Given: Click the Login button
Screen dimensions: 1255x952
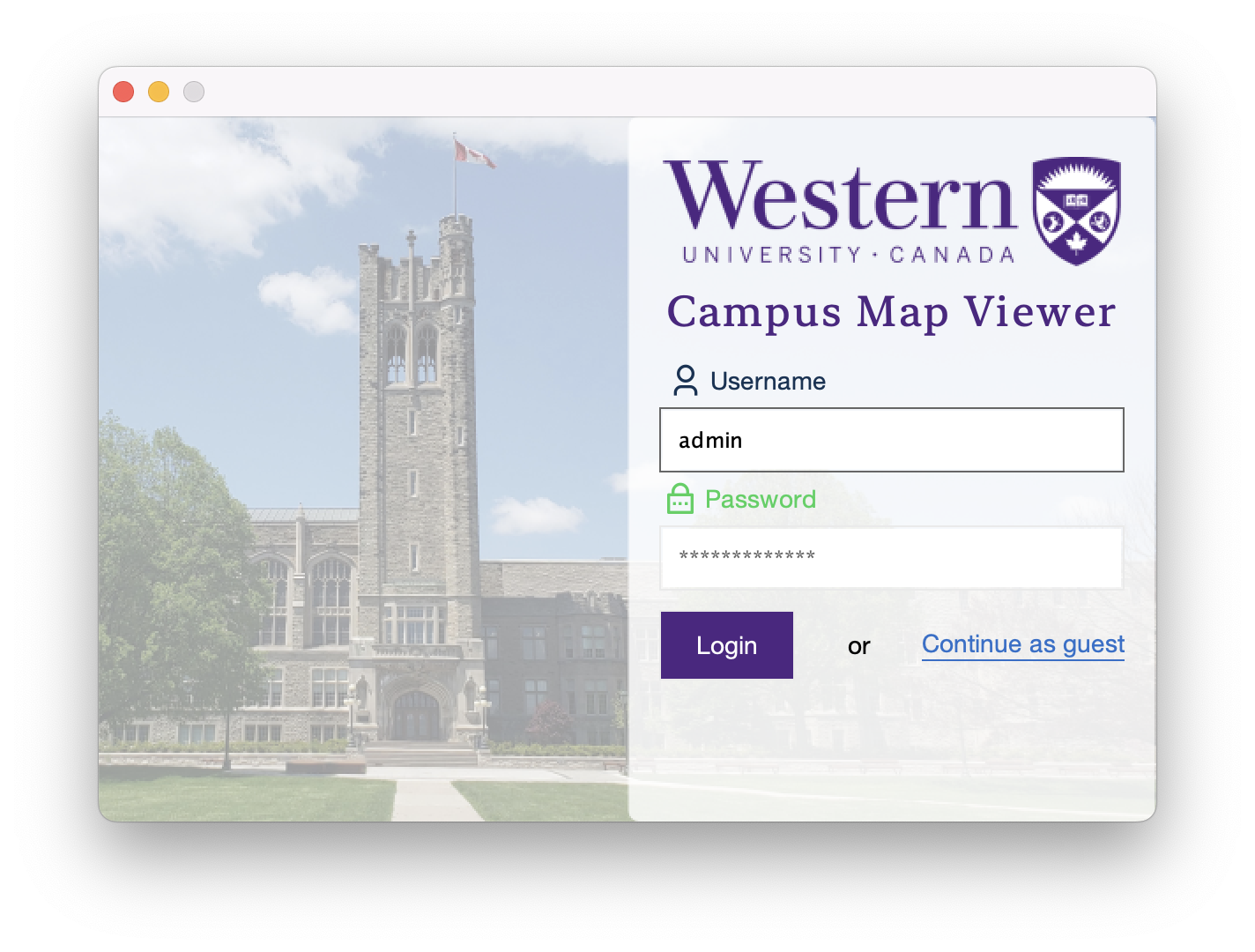Looking at the screenshot, I should tap(727, 645).
